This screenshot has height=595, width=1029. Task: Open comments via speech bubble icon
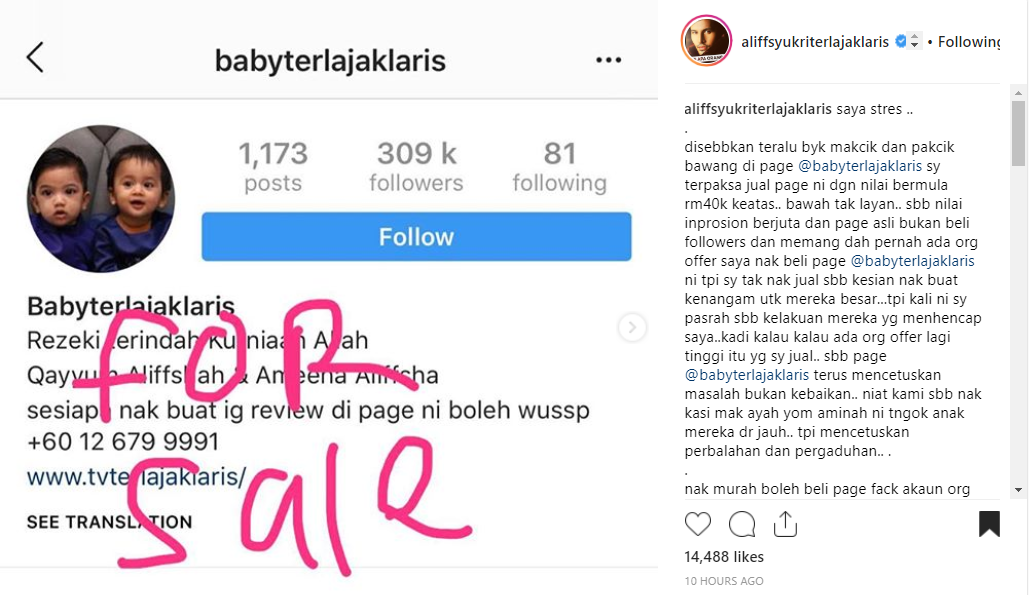[742, 524]
